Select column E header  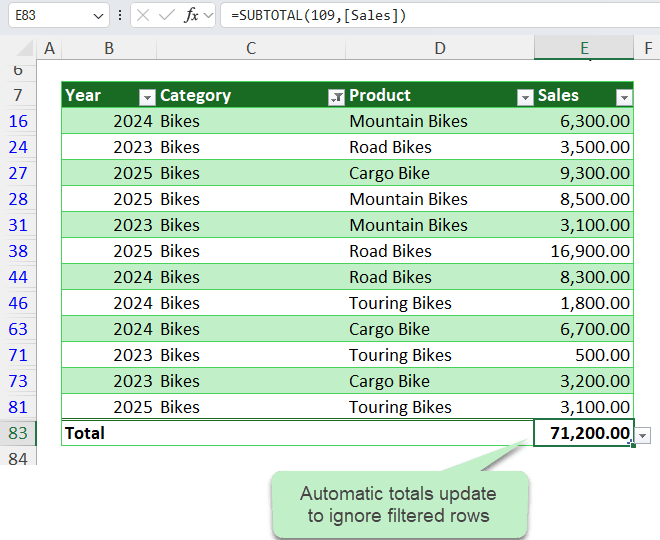[x=583, y=48]
